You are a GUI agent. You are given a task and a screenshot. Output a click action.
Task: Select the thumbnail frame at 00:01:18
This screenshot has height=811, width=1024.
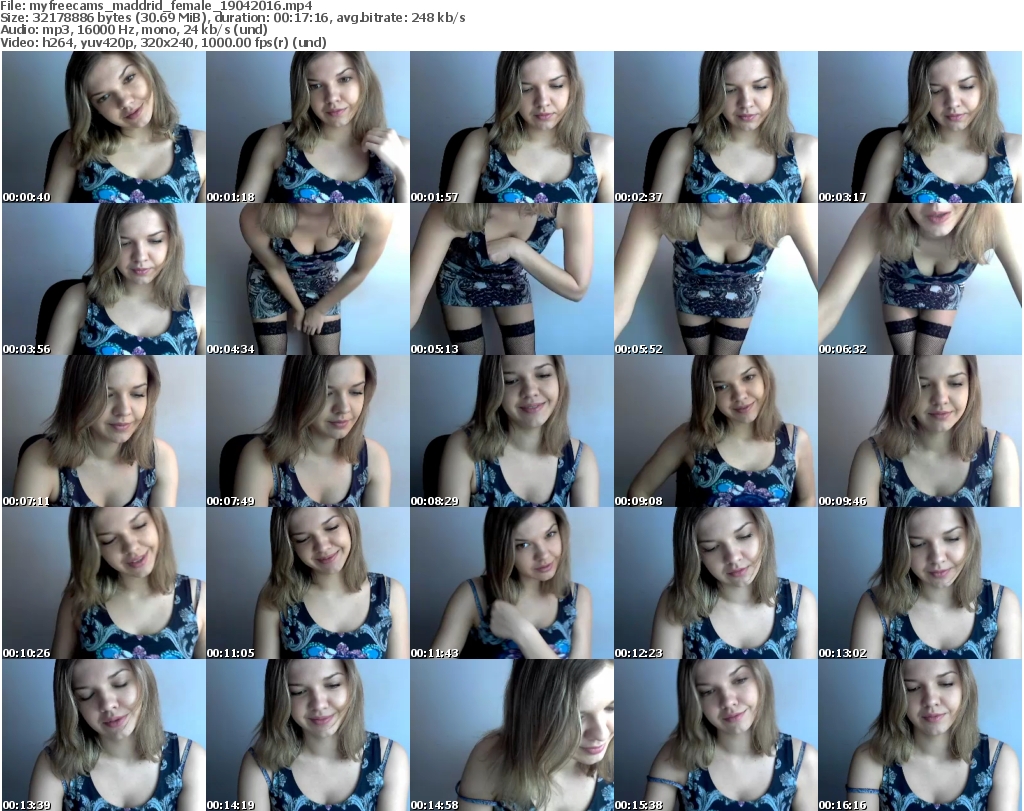click(x=308, y=127)
